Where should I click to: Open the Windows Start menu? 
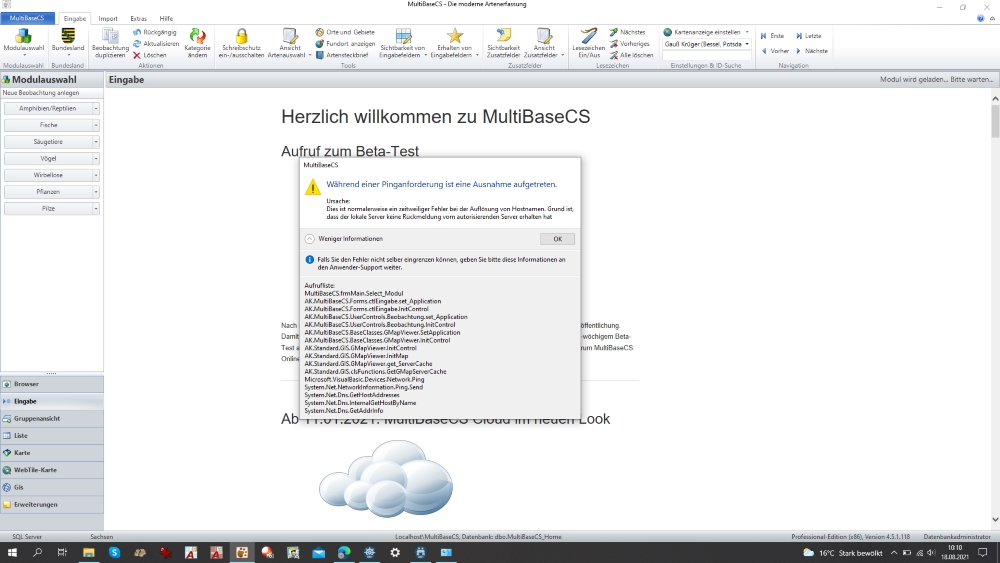(x=12, y=552)
